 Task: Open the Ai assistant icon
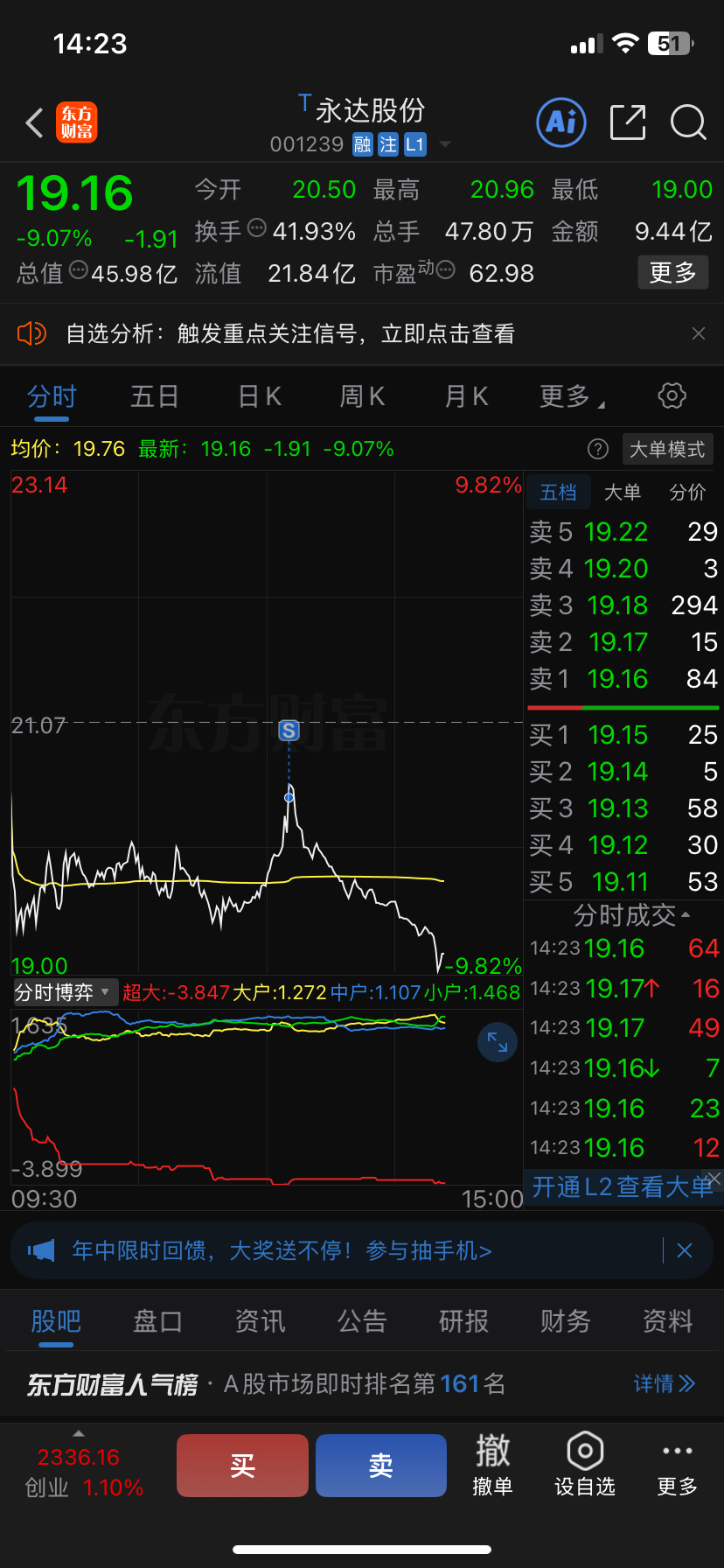(560, 122)
